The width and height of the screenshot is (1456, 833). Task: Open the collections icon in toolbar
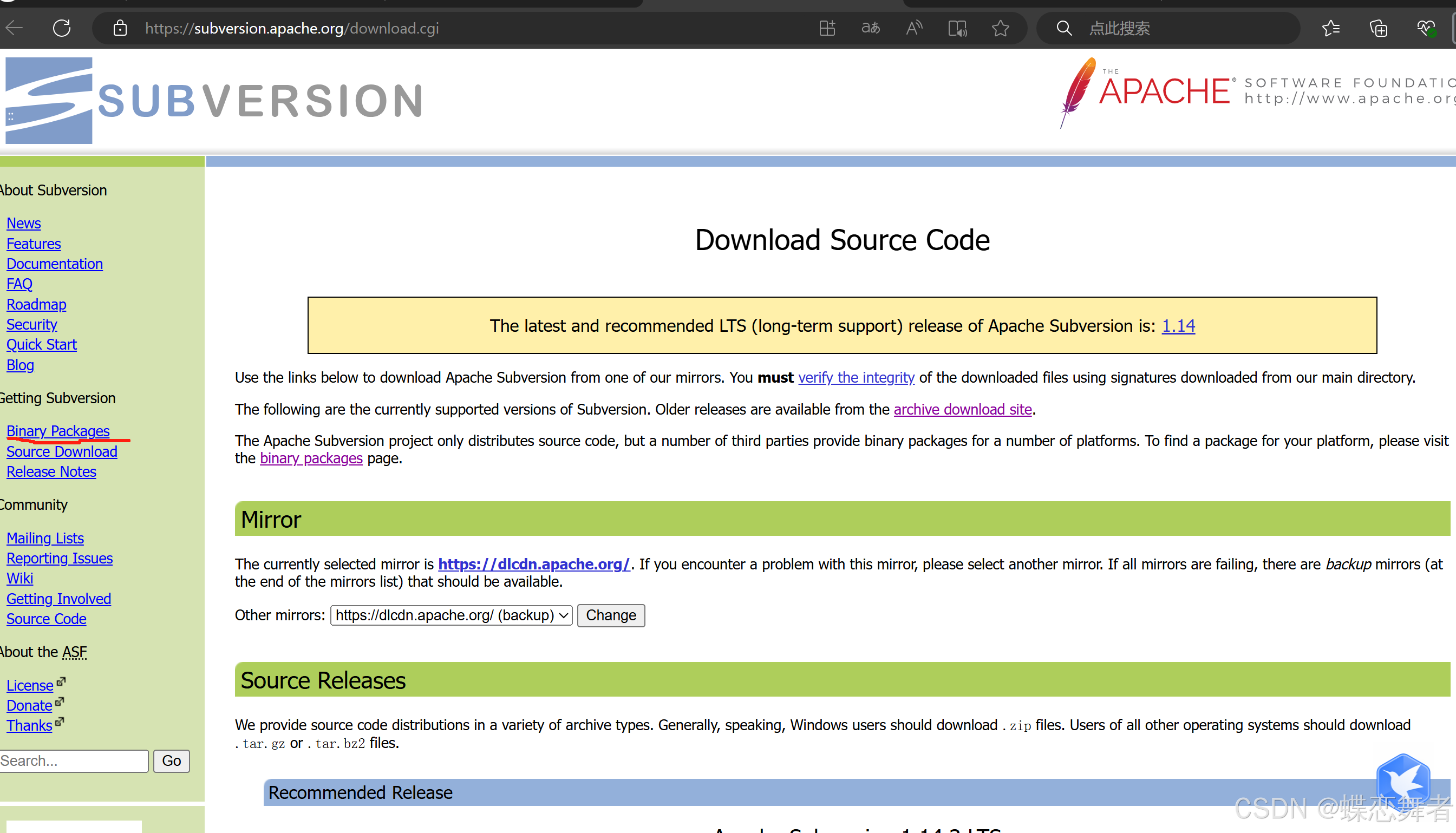pos(1378,28)
